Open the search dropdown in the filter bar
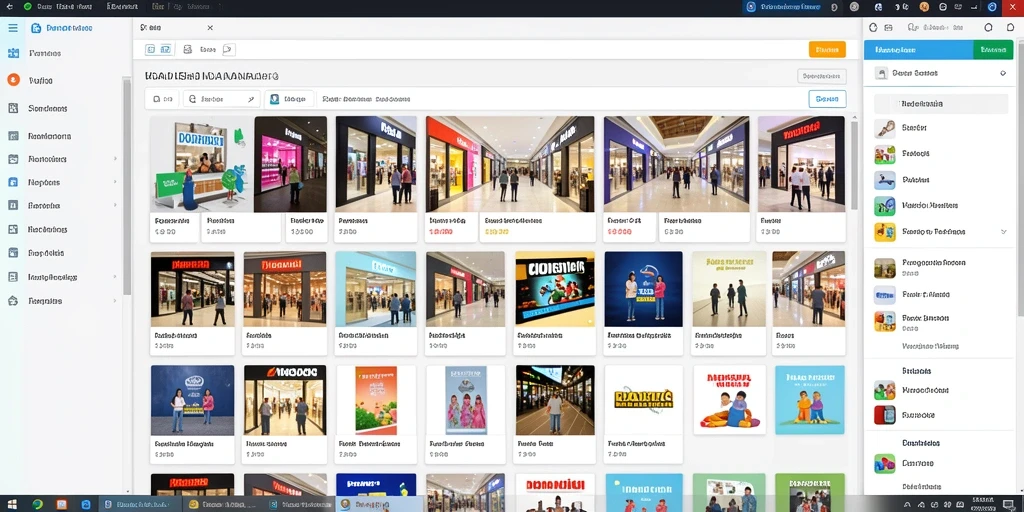The image size is (1024, 512). [x=222, y=99]
